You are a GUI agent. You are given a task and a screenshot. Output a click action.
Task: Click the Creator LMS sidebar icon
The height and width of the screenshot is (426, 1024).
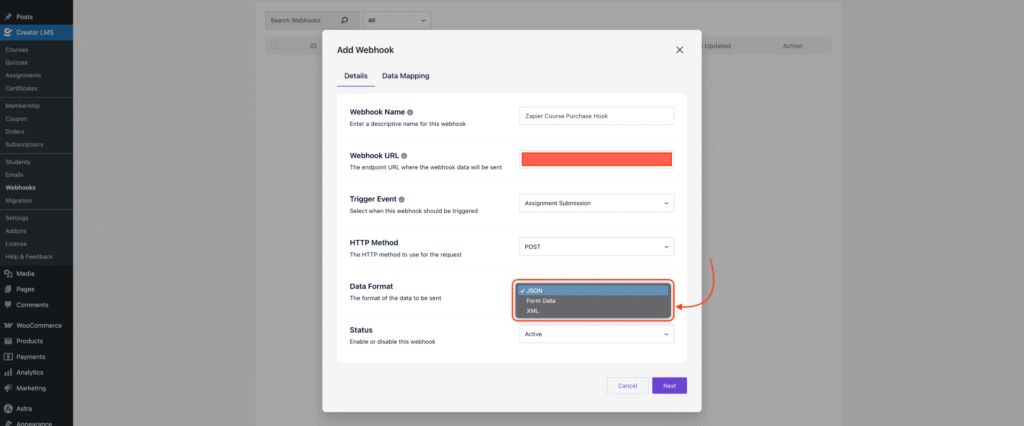tap(8, 33)
